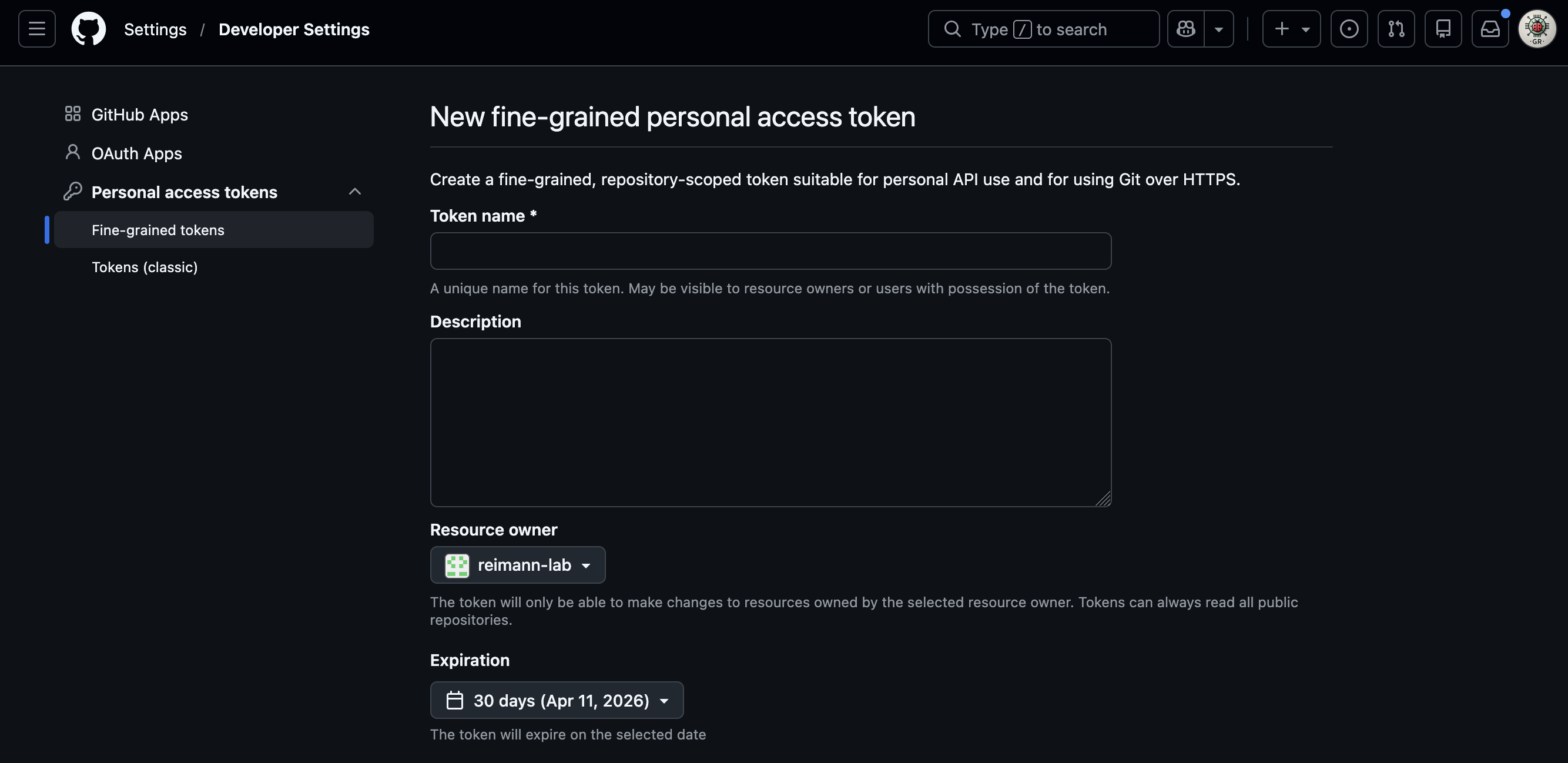
Task: Open the 30 days expiration dropdown
Action: (556, 700)
